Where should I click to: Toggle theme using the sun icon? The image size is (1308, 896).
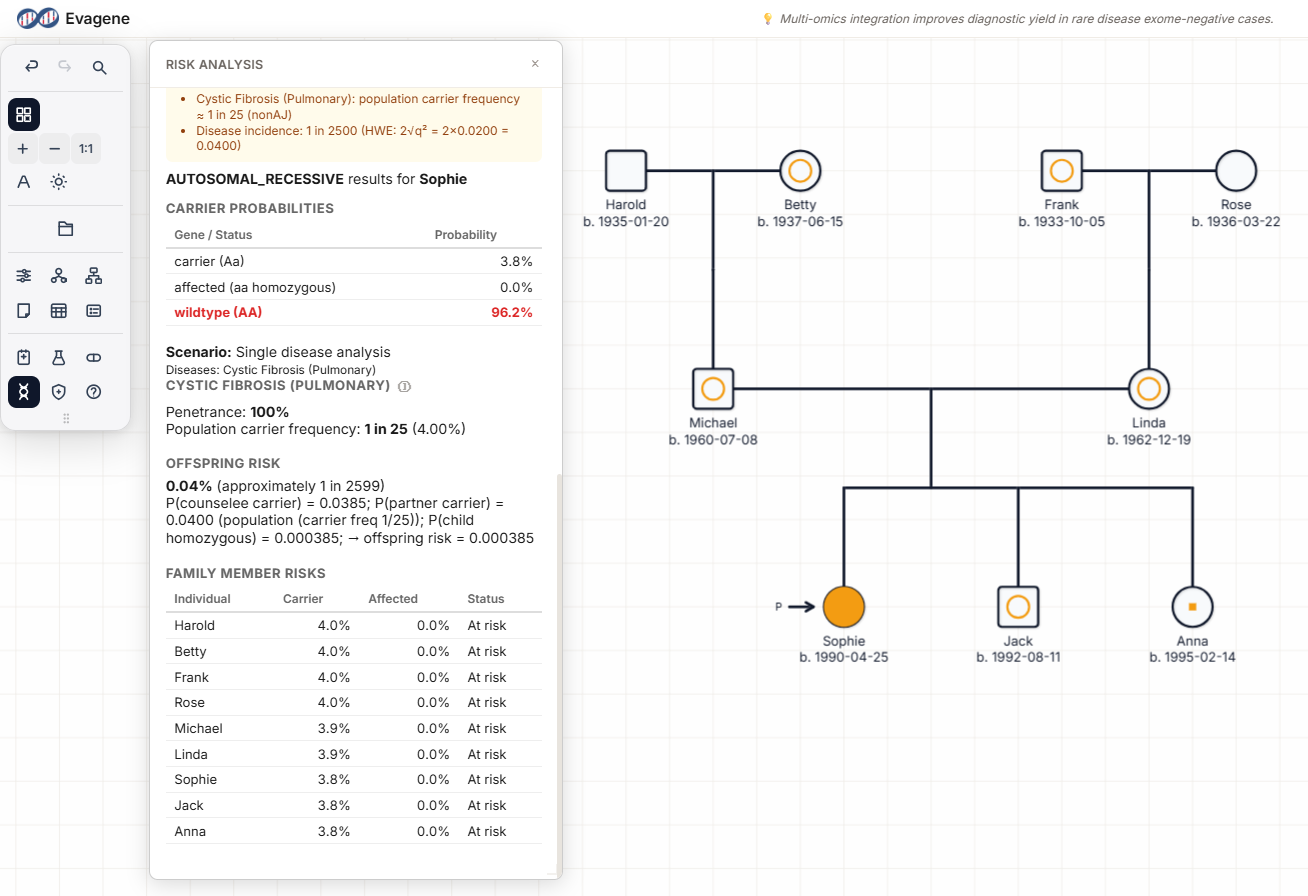(x=58, y=181)
